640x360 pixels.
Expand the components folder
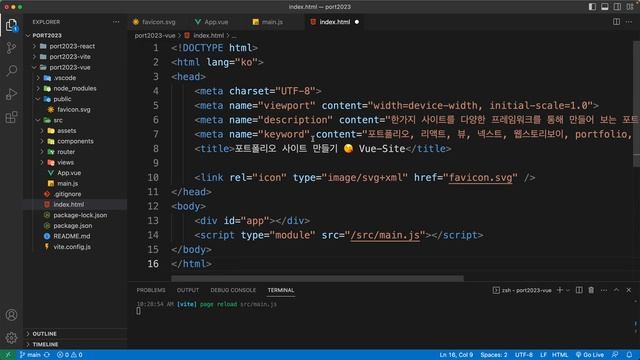click(x=76, y=141)
